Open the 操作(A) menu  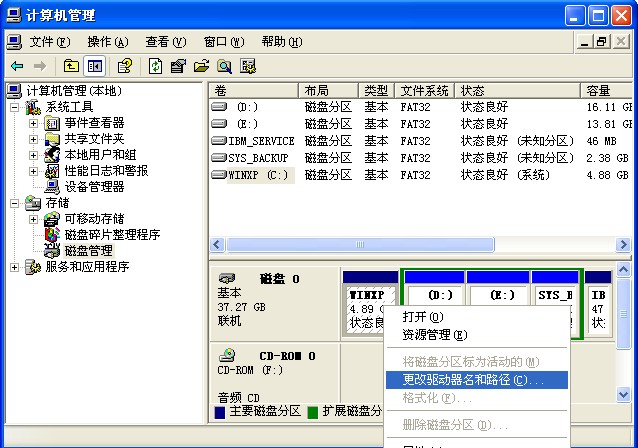[108, 42]
